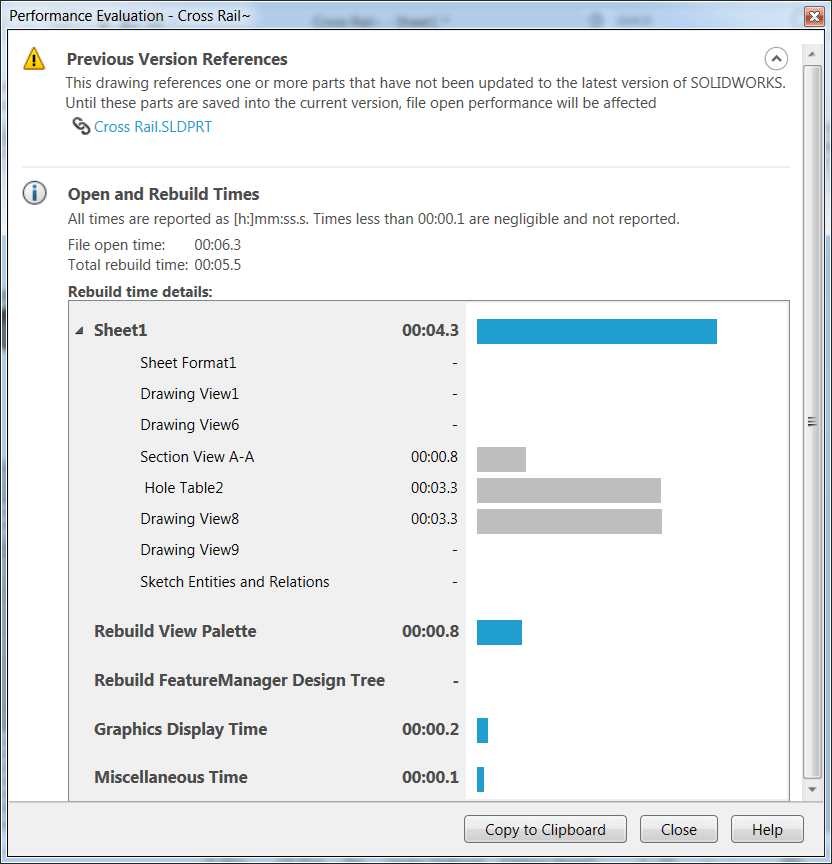The width and height of the screenshot is (832, 864).
Task: Select the Sheet1 row label
Action: (120, 331)
